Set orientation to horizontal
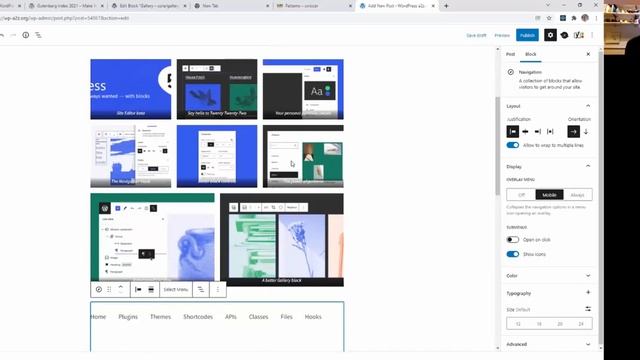 pos(573,131)
